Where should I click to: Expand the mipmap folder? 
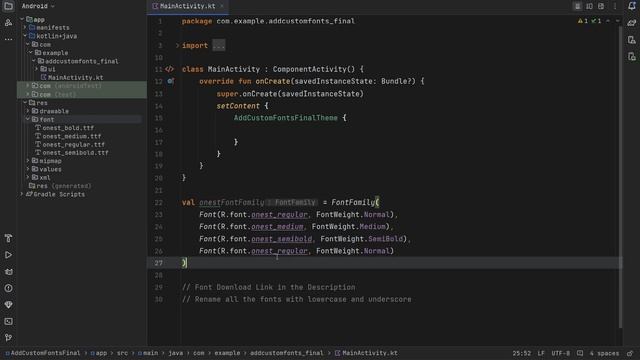pos(28,161)
